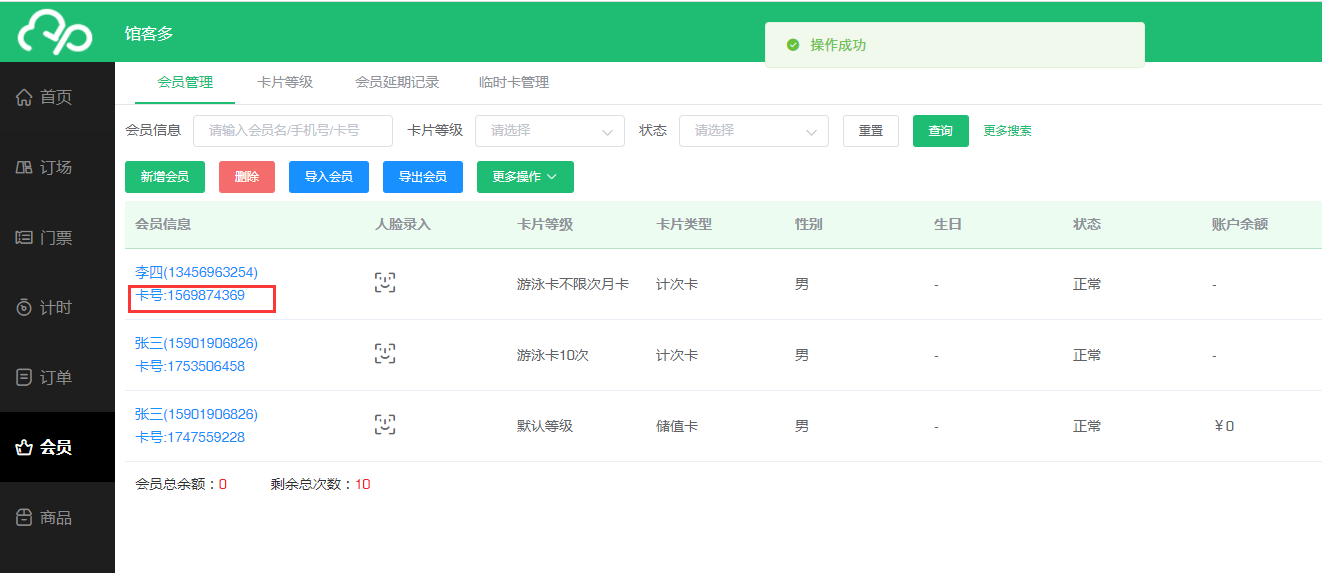The width and height of the screenshot is (1322, 573).
Task: Switch to 卡片等级 tab
Action: [x=285, y=82]
